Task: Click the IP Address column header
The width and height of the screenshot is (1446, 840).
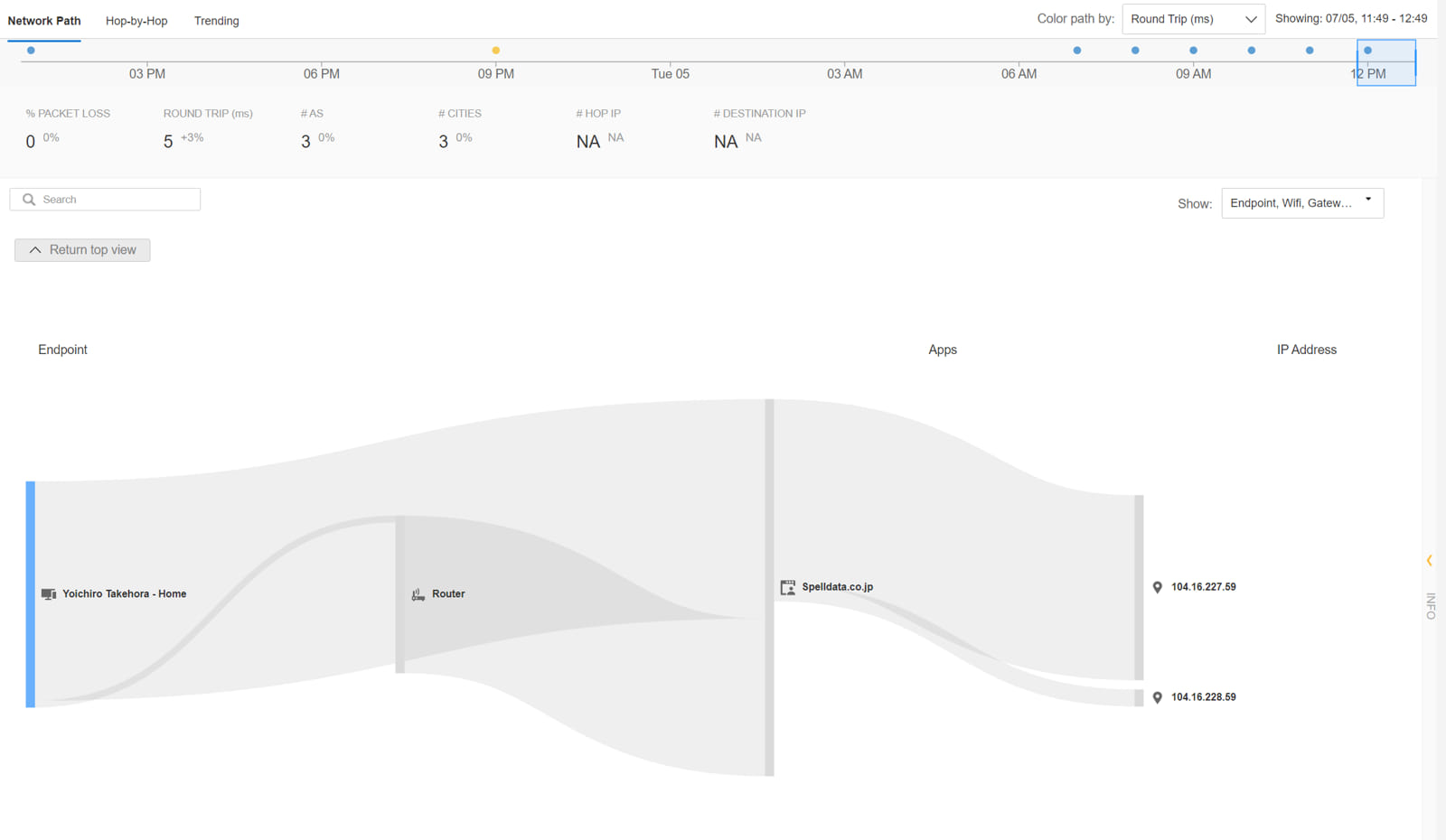Action: [1307, 350]
